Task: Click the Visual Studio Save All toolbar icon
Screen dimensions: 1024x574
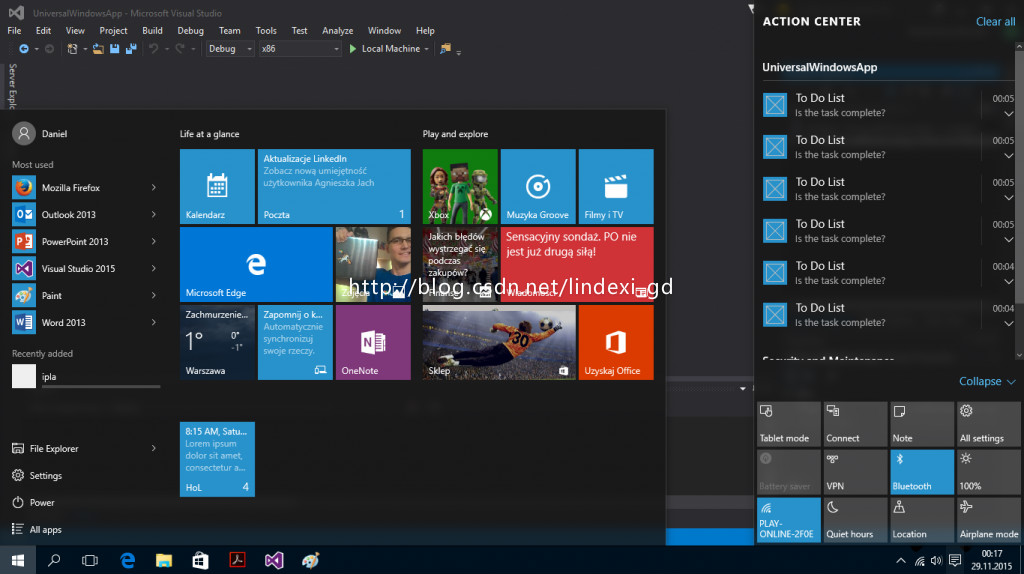Action: [x=131, y=49]
